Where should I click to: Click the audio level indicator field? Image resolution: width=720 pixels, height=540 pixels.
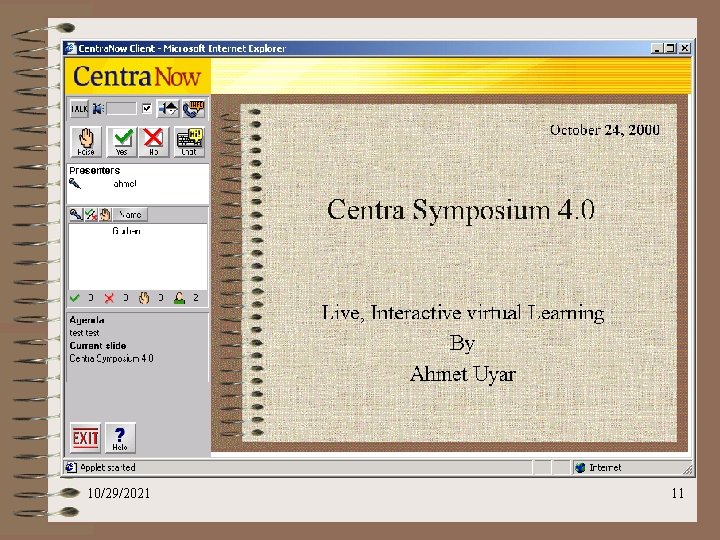pyautogui.click(x=121, y=109)
